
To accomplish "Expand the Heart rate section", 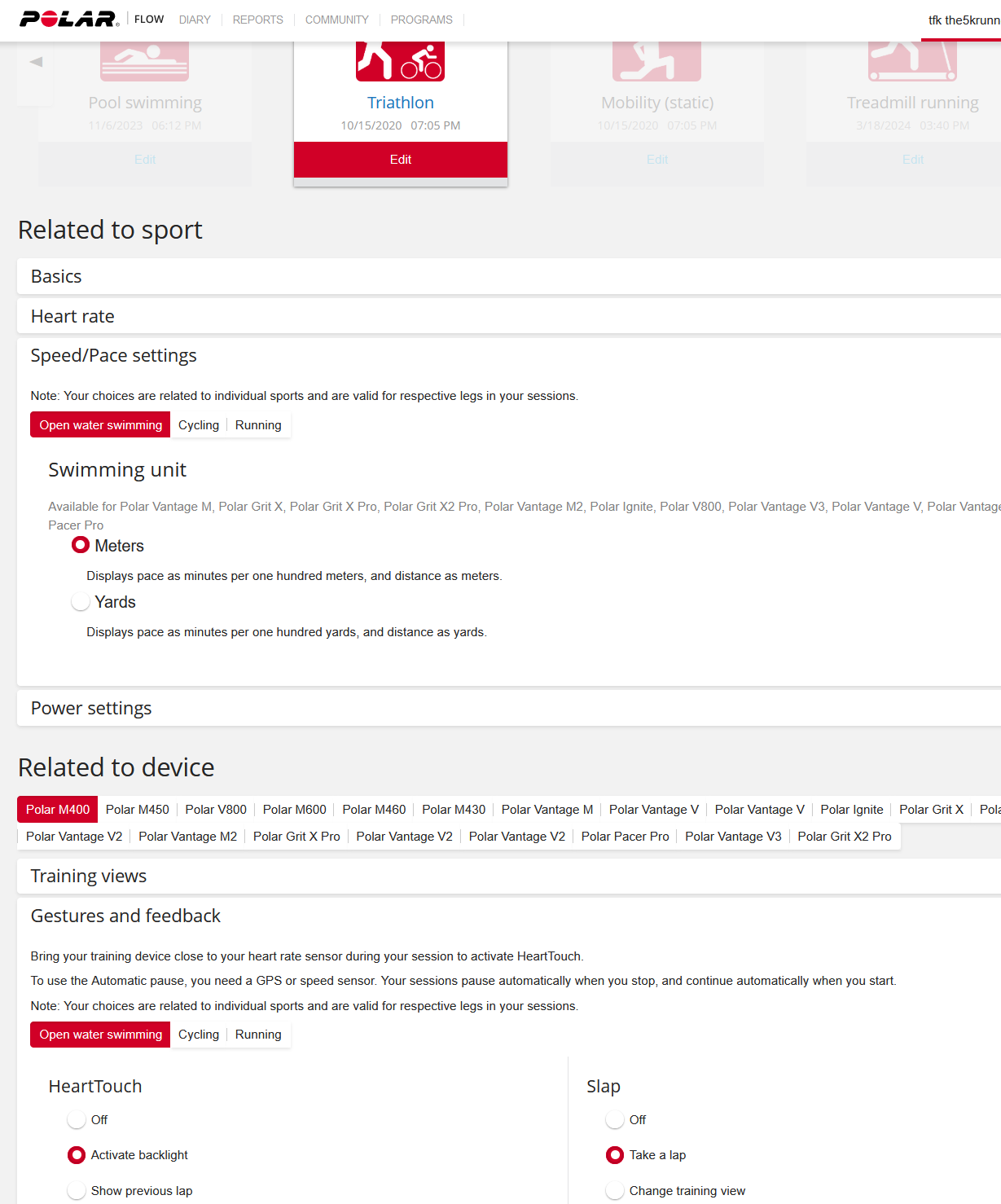I will pos(72,317).
